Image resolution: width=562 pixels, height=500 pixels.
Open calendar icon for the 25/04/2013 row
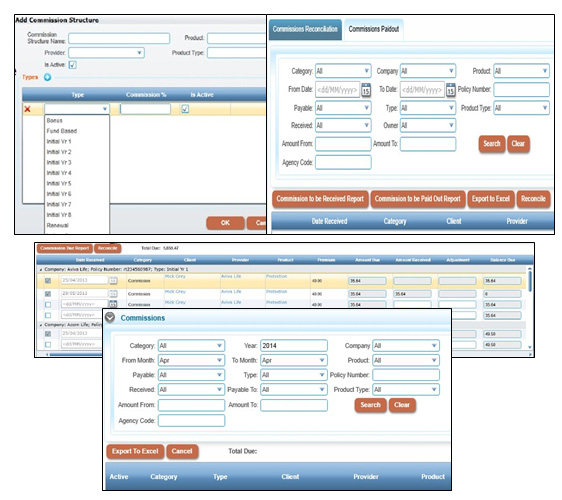click(x=113, y=280)
